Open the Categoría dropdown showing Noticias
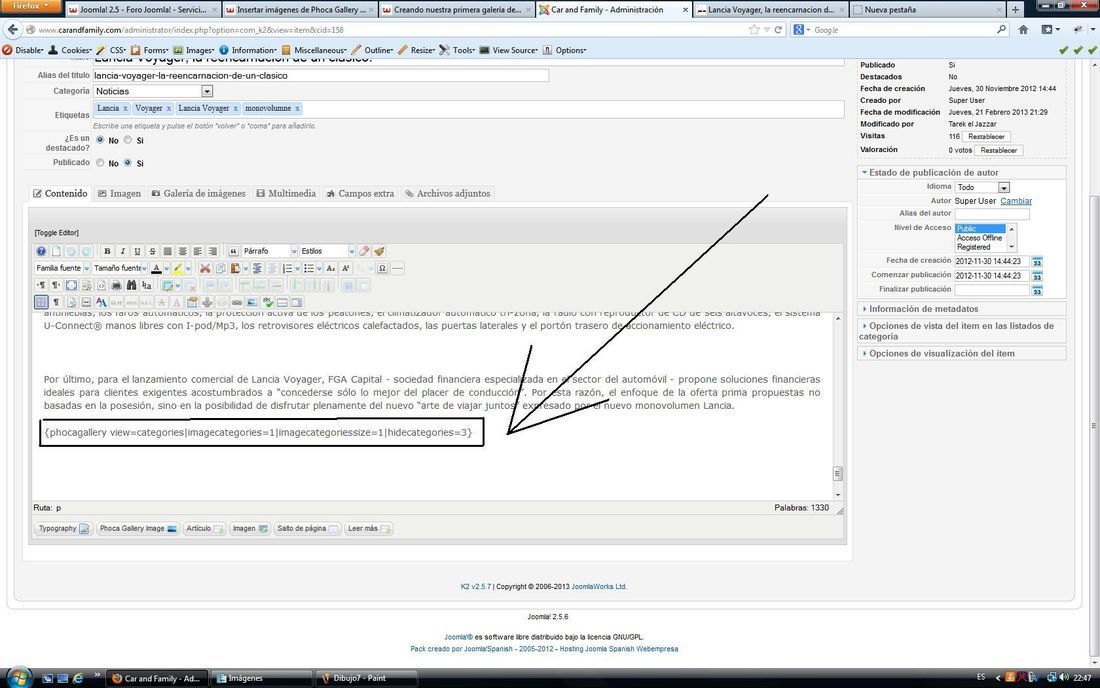The height and width of the screenshot is (688, 1100). click(153, 91)
